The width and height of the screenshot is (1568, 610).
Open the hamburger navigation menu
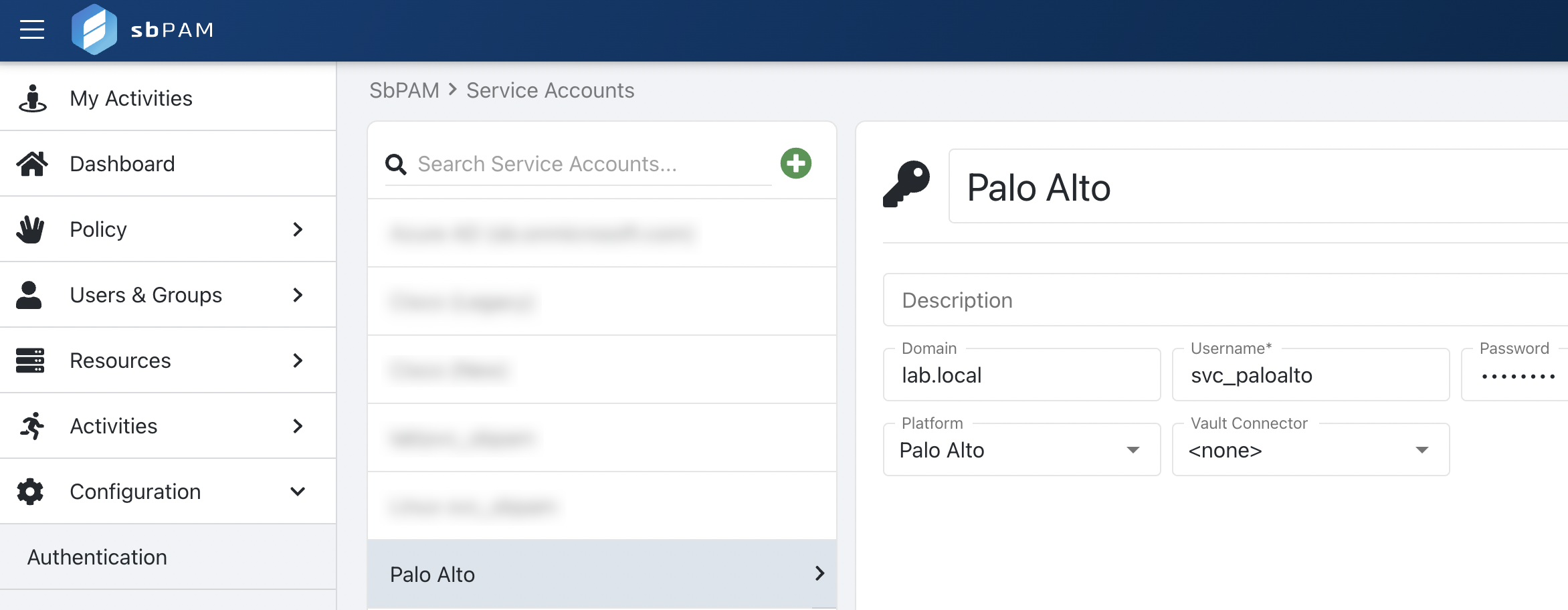click(x=31, y=29)
